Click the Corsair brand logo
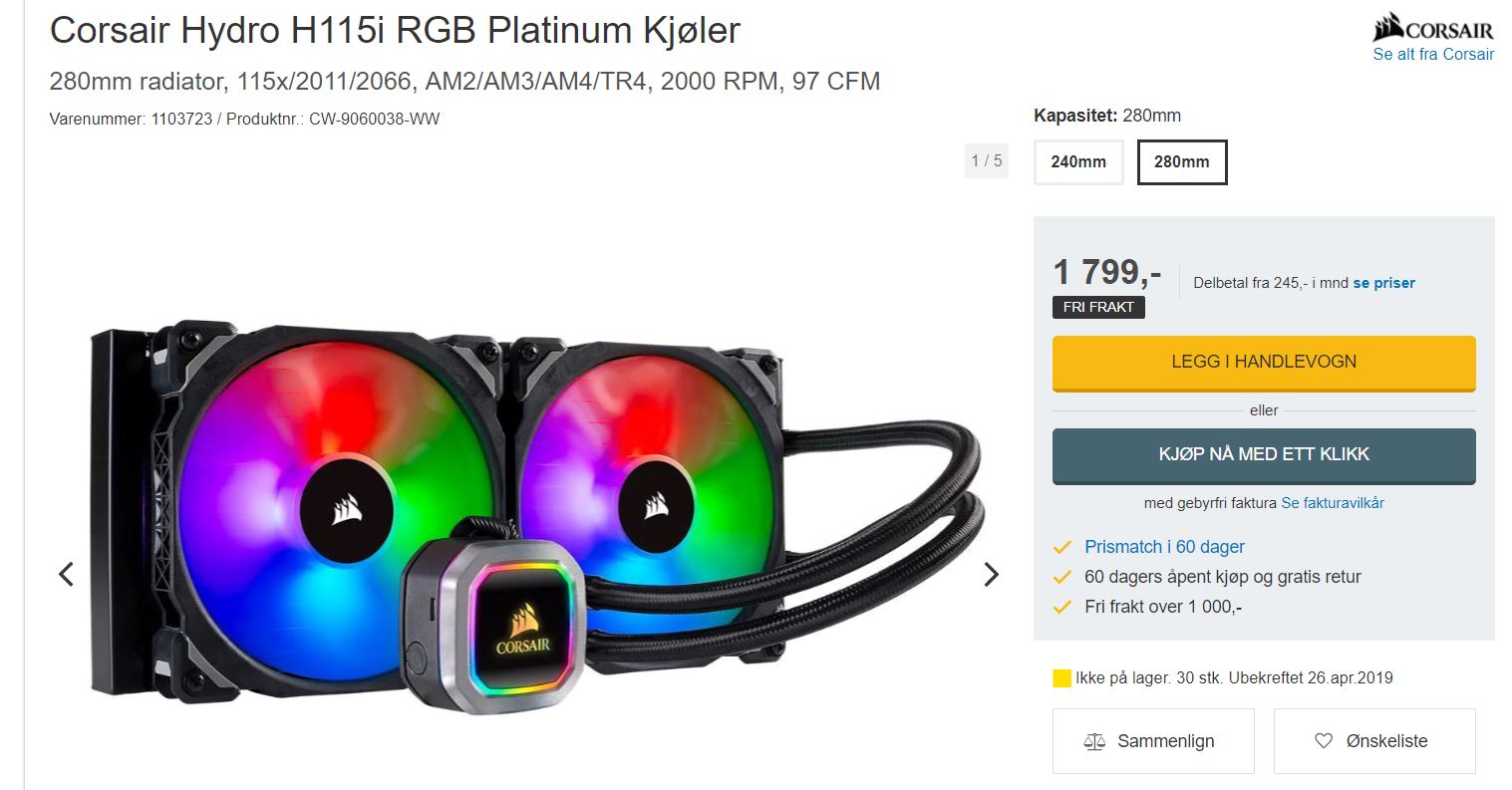The width and height of the screenshot is (1512, 790). [x=1433, y=28]
